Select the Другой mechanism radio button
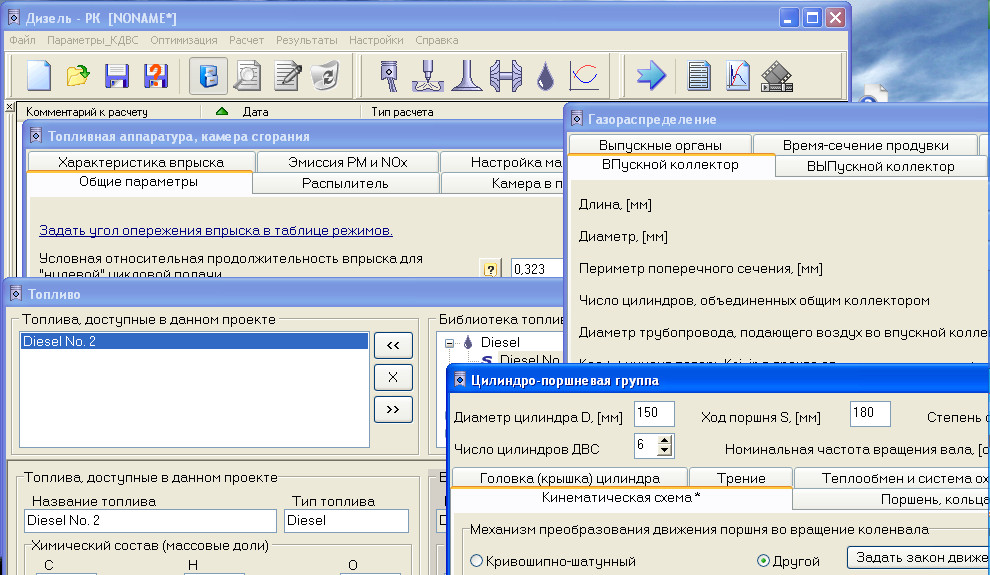Screen dimensions: 990x575 [764, 561]
